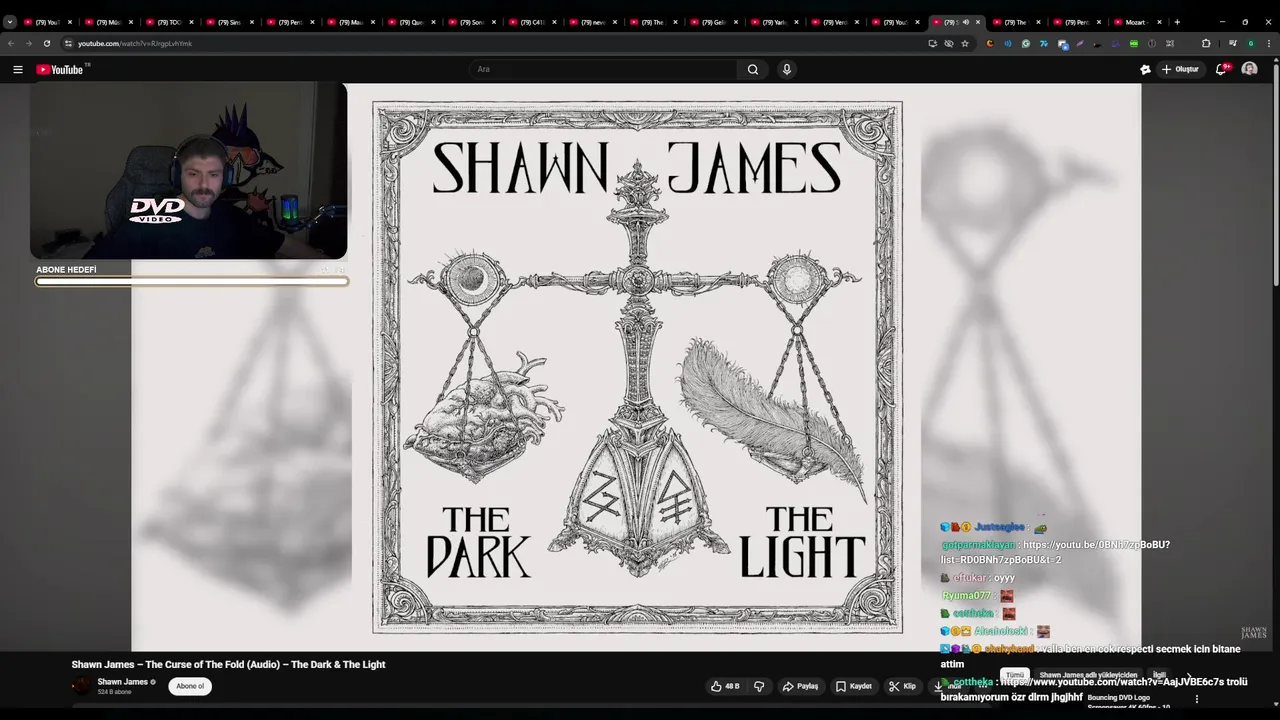Start voice search with the microphone icon
The image size is (1280, 720).
coord(787,69)
